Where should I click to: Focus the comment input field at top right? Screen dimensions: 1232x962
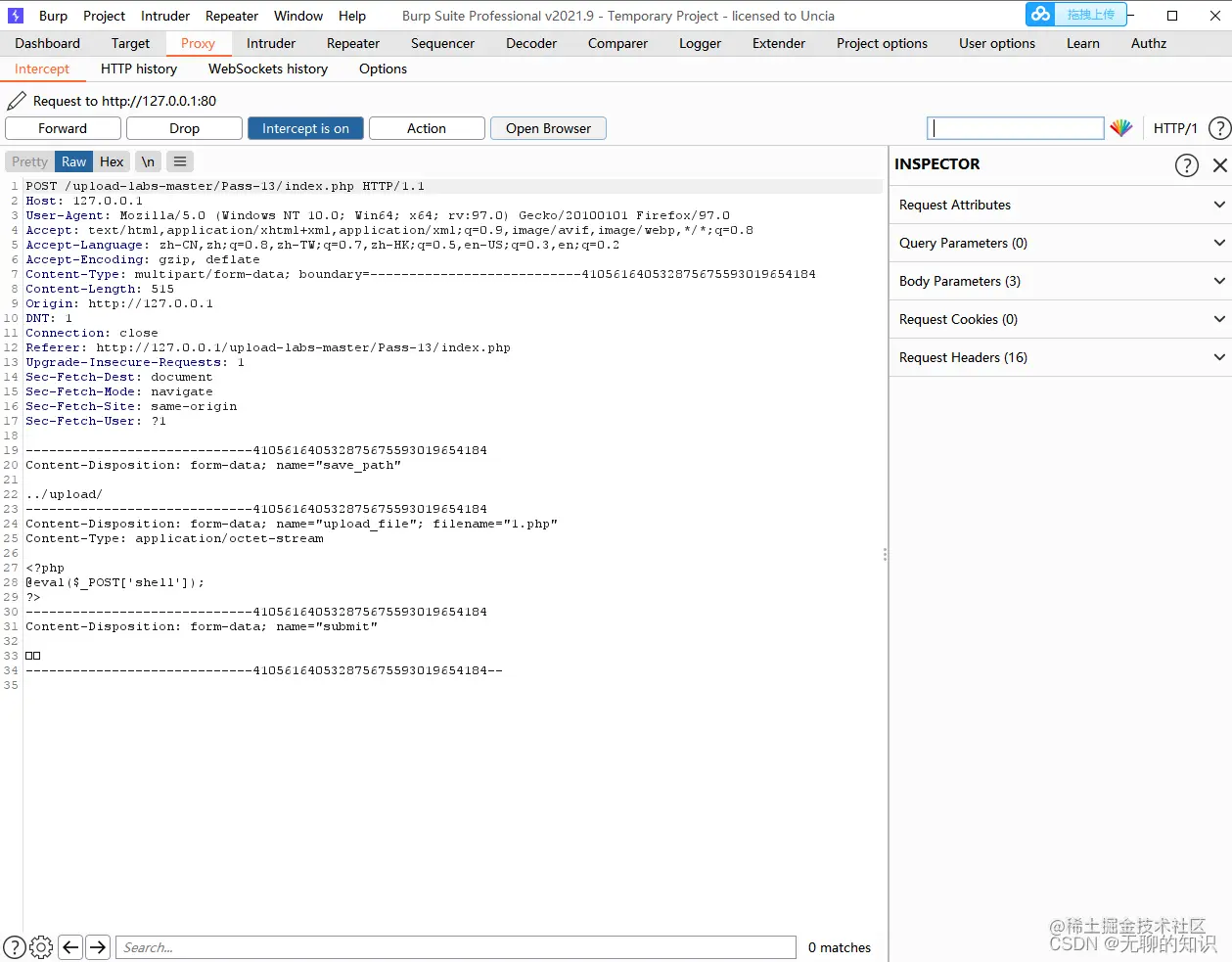[x=1015, y=128]
